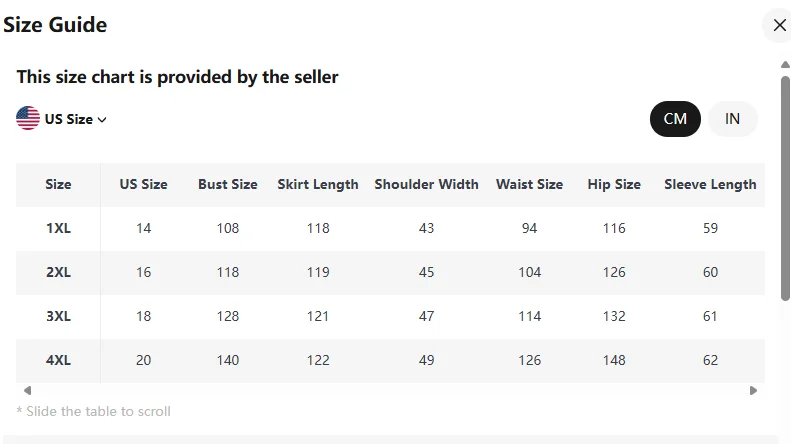The width and height of the screenshot is (791, 444).
Task: Select the 3XL size row
Action: pyautogui.click(x=58, y=316)
